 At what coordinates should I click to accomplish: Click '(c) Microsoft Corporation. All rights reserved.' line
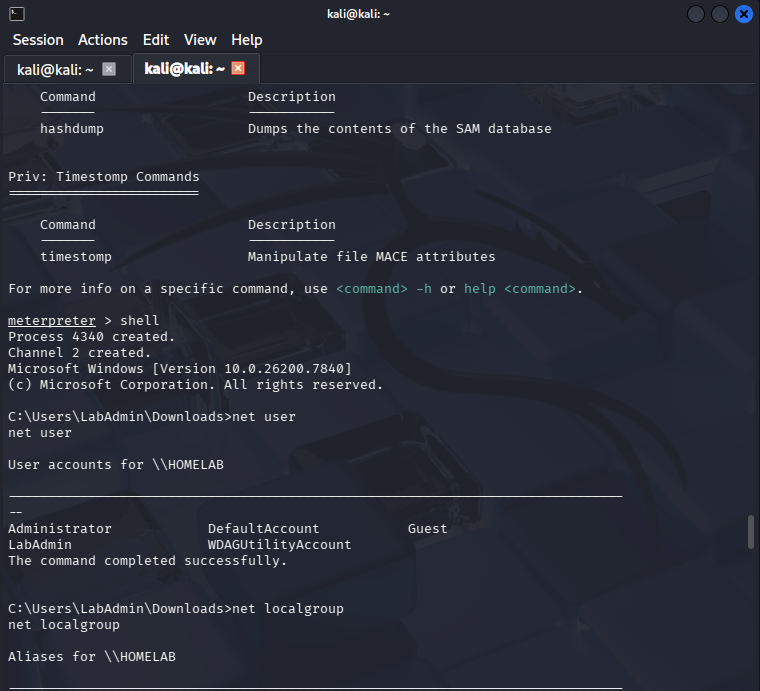click(x=195, y=385)
